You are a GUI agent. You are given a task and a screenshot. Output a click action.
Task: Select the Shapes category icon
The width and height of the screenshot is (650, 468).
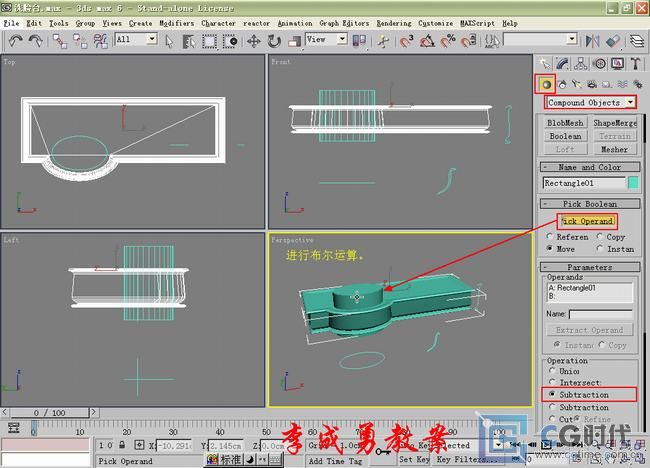[562, 85]
